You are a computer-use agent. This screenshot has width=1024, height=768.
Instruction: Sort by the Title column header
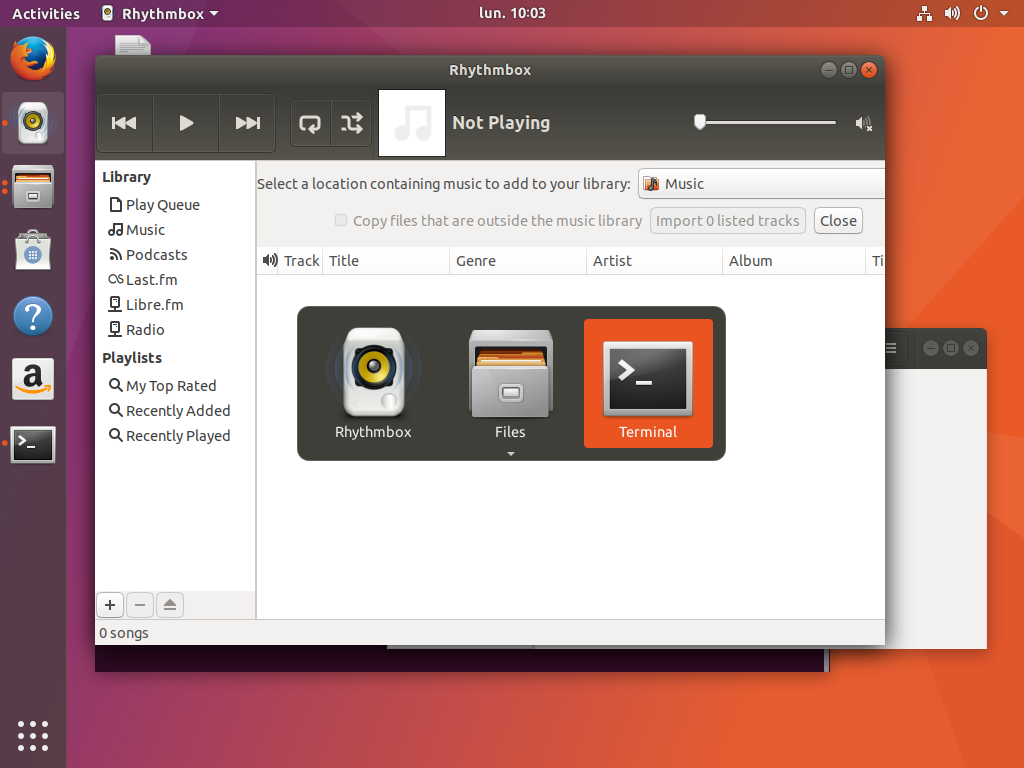click(385, 261)
